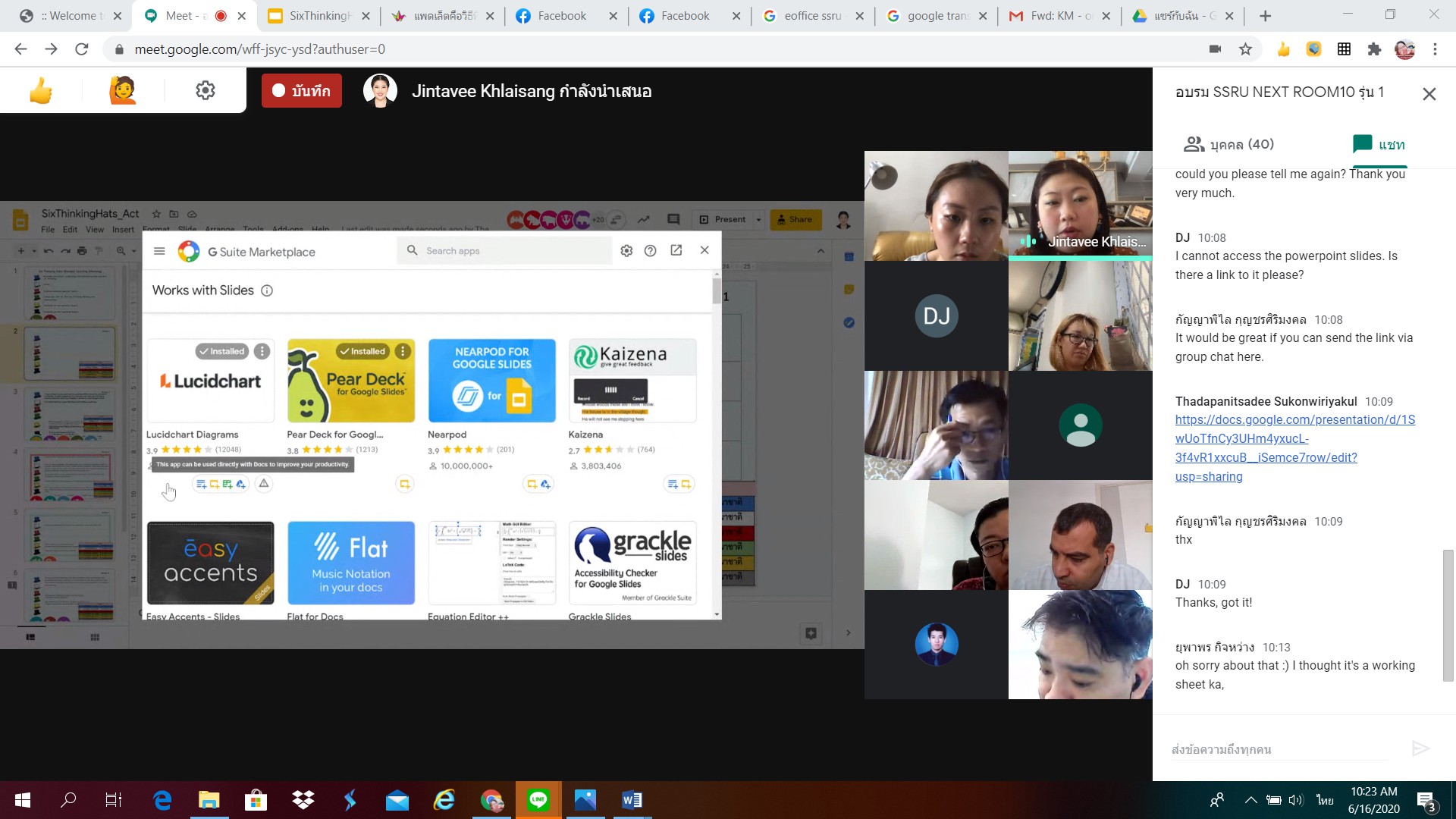This screenshot has width=1456, height=819.
Task: Open Marketplace in new window icon
Action: point(676,250)
